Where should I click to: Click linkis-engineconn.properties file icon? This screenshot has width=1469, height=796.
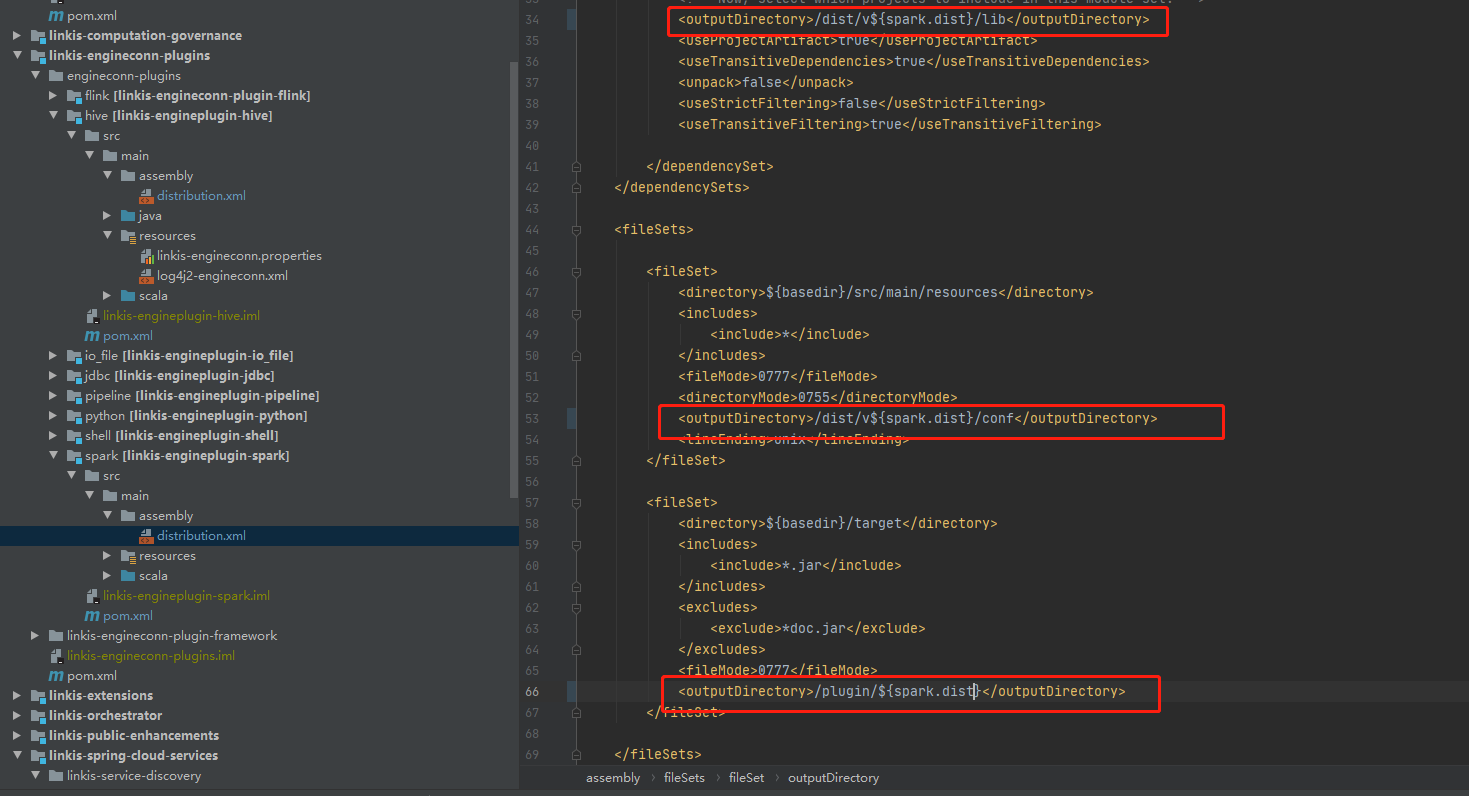[x=146, y=256]
